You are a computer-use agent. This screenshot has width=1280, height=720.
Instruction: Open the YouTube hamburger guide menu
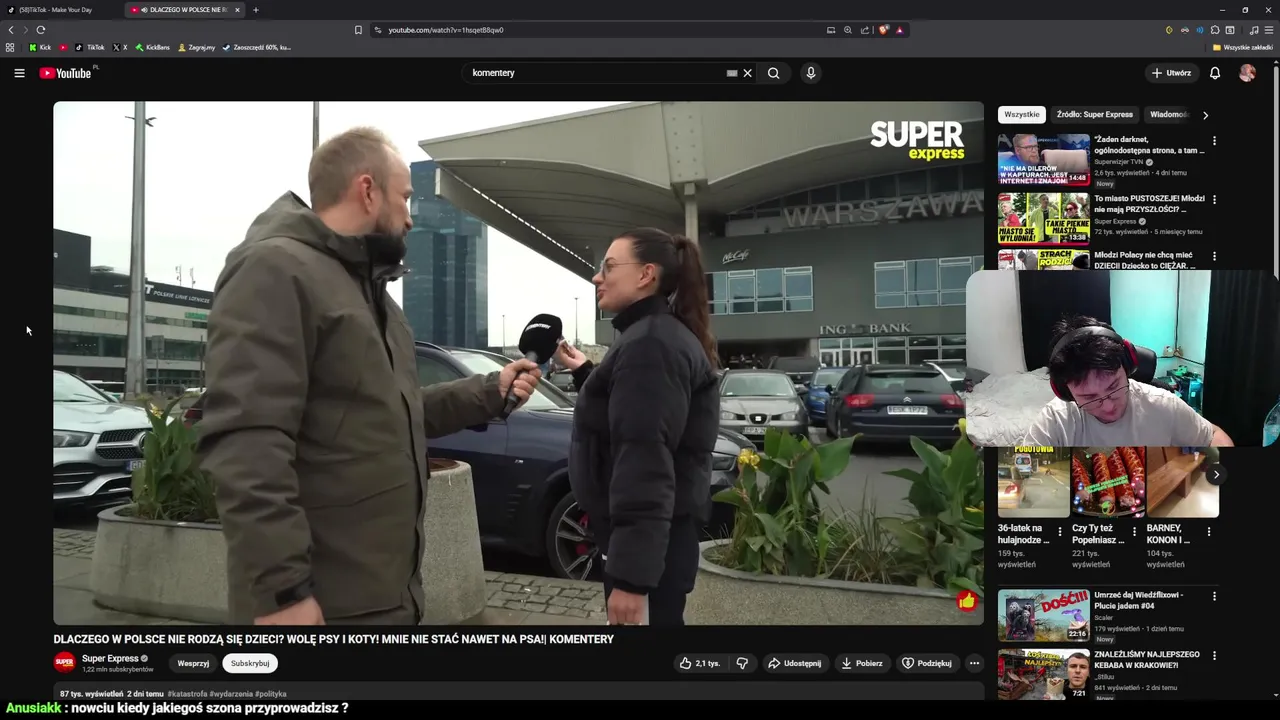click(x=19, y=73)
